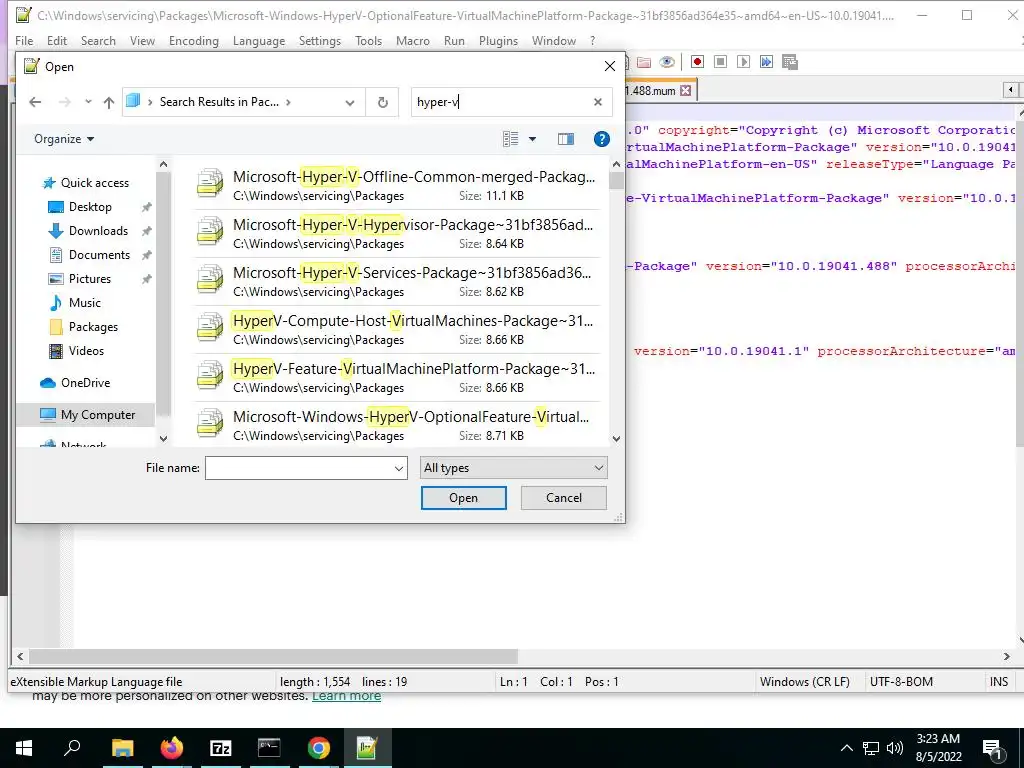This screenshot has height=768, width=1024.
Task: Open Chrome from the taskbar
Action: [319, 748]
